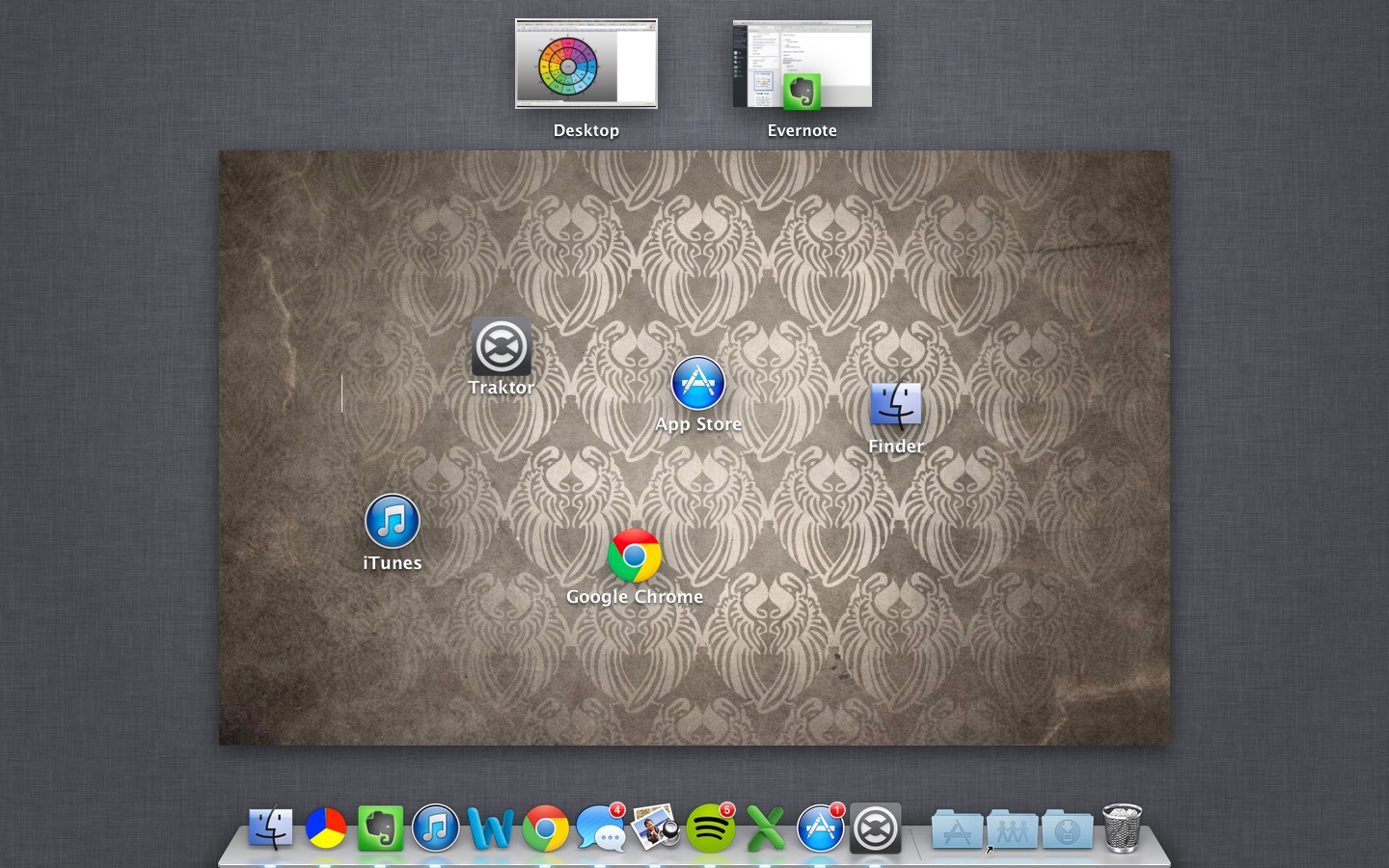Click the "App Store" label in Mission Control
1389x868 pixels.
point(698,424)
